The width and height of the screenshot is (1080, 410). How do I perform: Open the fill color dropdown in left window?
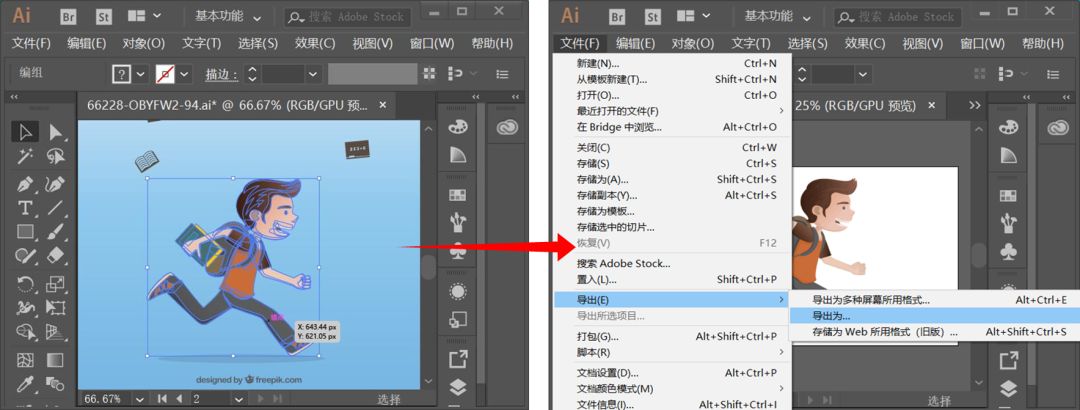coord(141,74)
